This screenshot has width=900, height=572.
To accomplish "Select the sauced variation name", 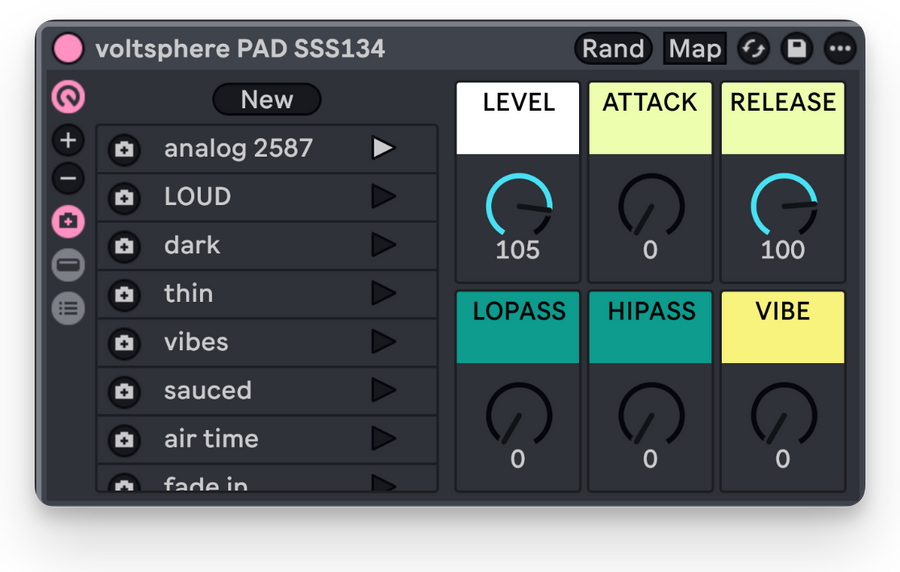I will pos(208,391).
